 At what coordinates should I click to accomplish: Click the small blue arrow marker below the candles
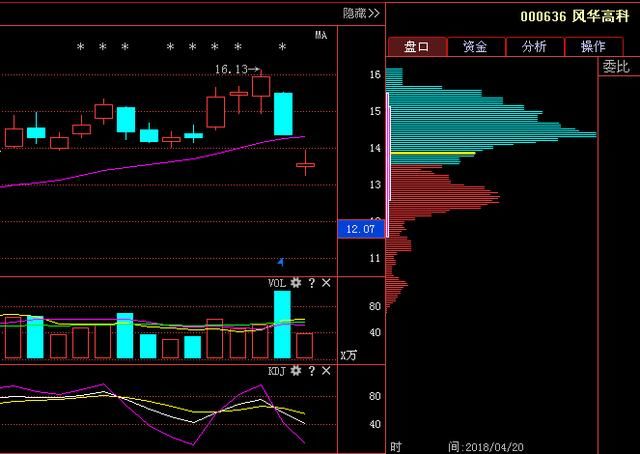point(280,261)
